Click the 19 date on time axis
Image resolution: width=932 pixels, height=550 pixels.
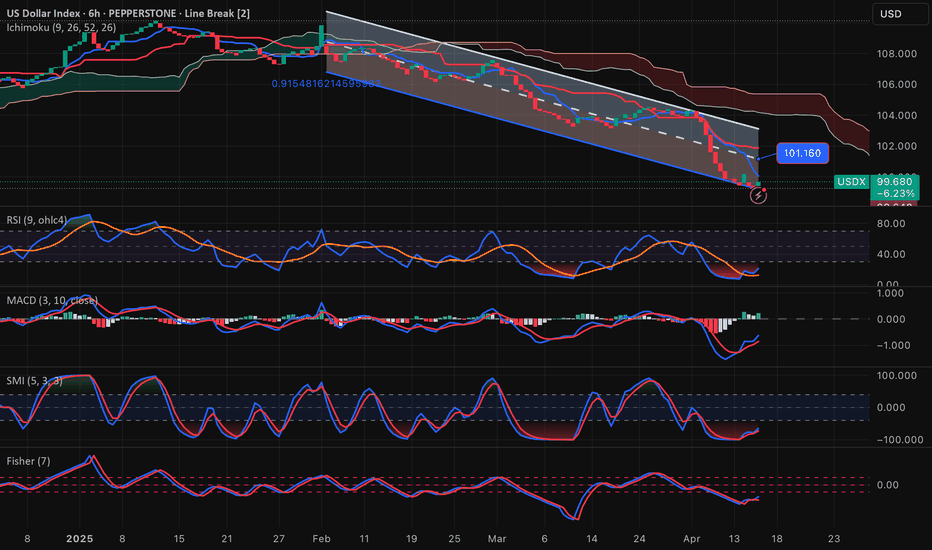[x=411, y=539]
